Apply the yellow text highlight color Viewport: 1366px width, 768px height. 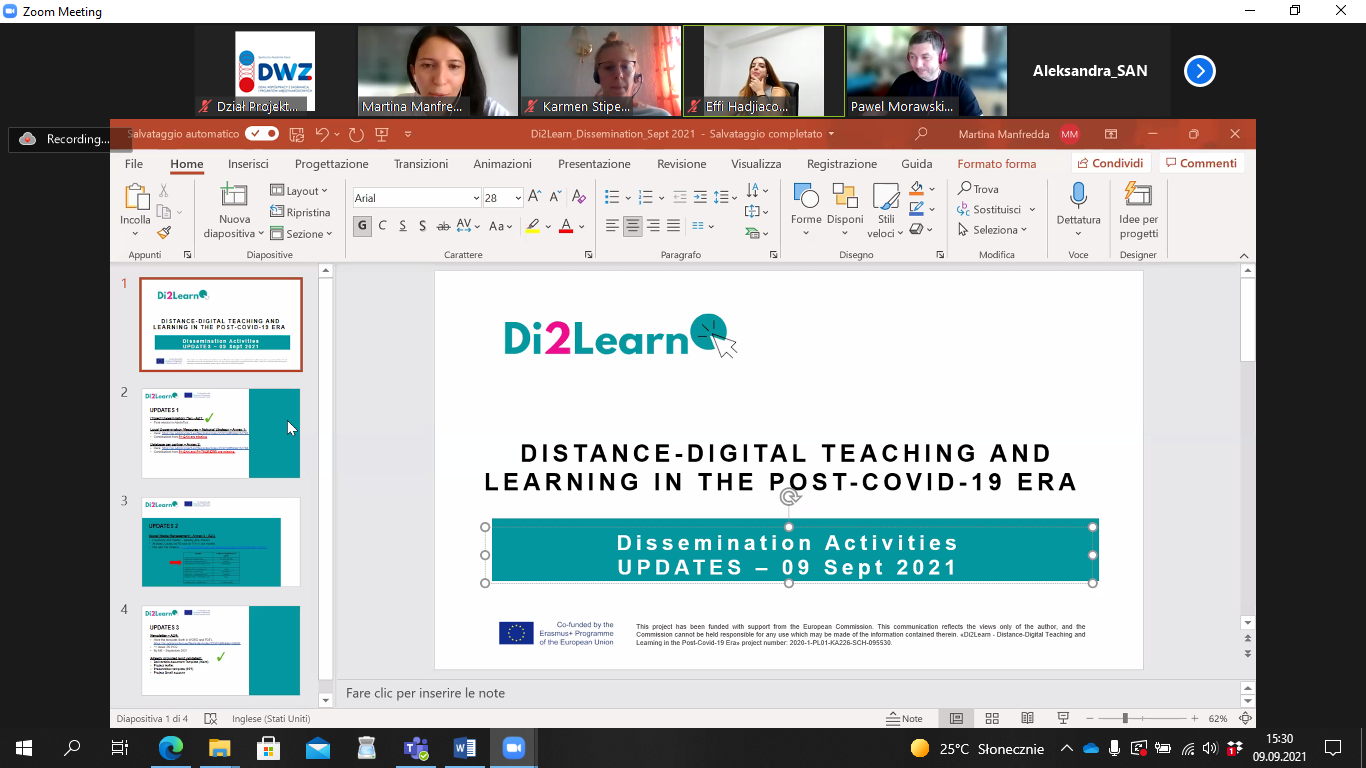[534, 226]
